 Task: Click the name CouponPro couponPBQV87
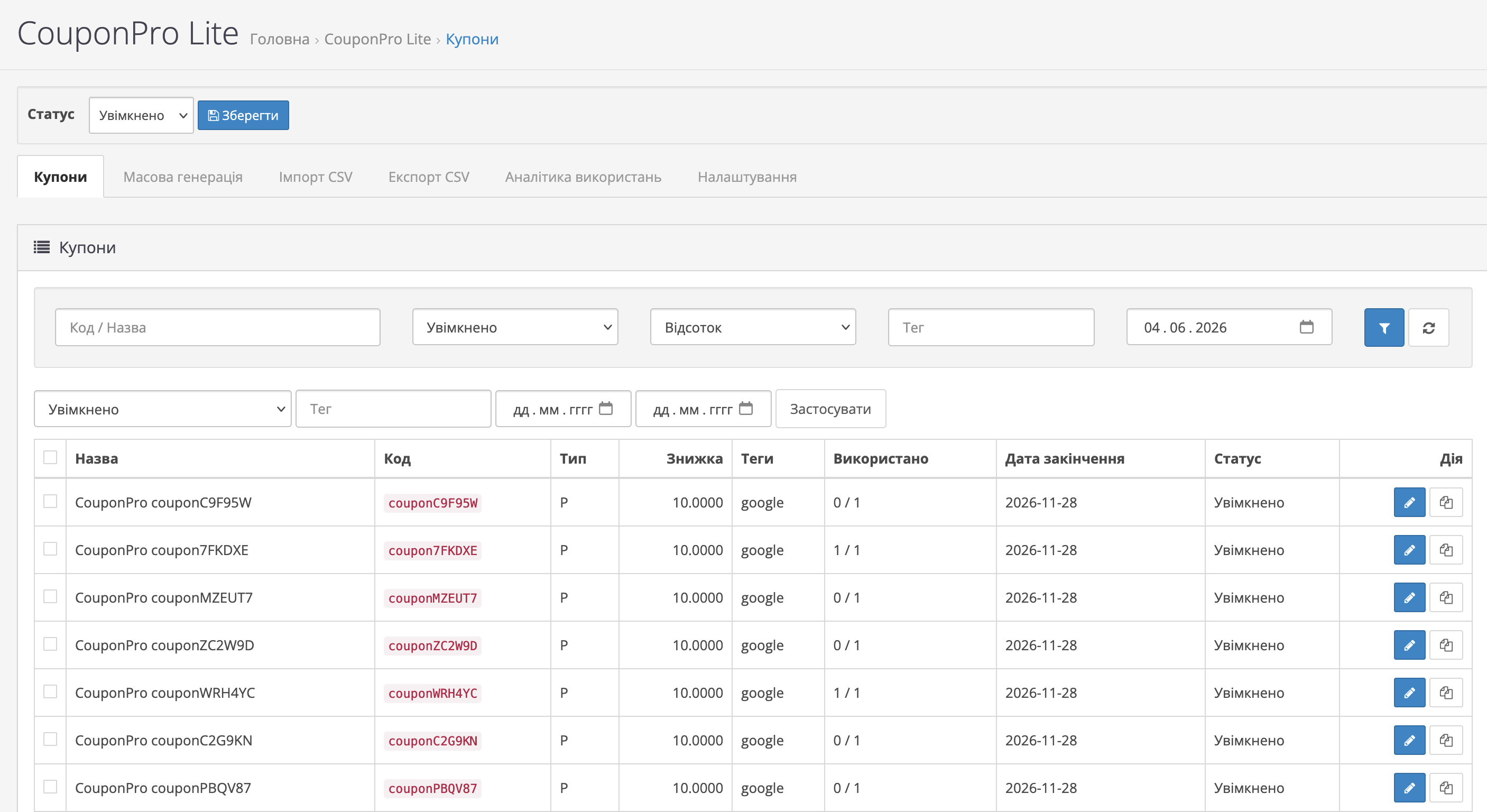point(163,788)
